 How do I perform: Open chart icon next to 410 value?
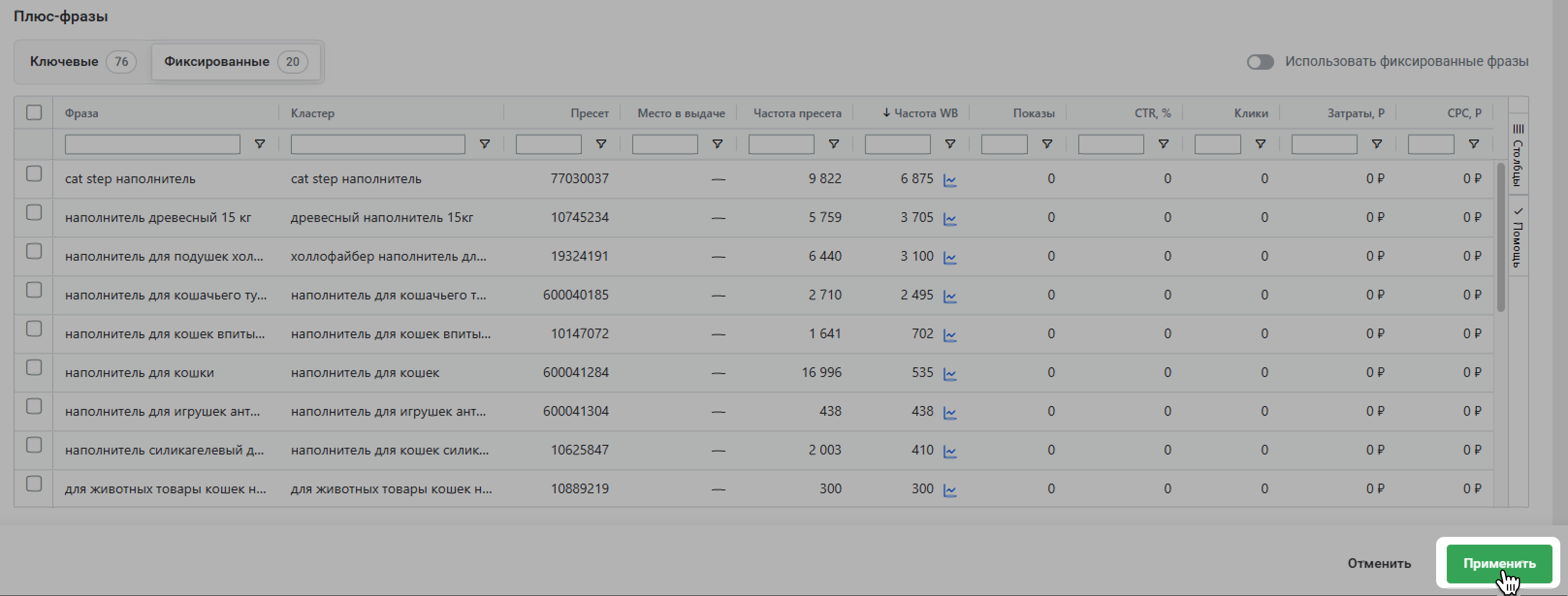[949, 452]
